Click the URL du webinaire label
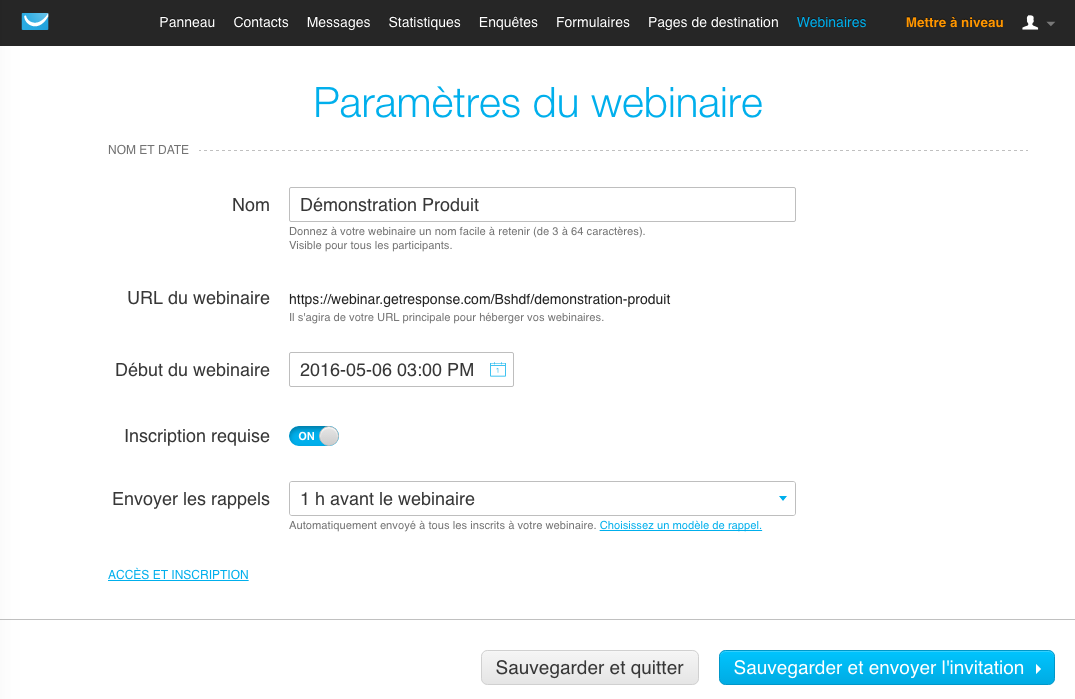 198,298
